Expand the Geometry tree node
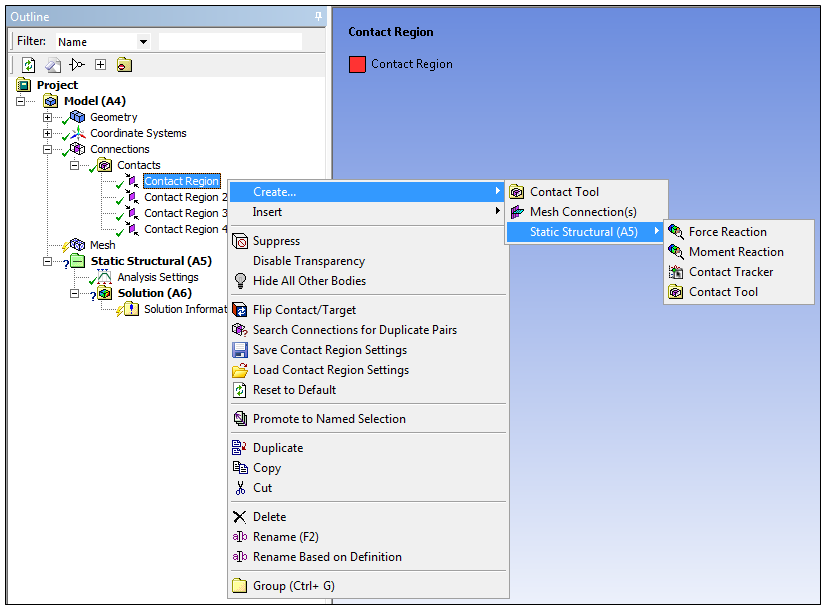Image resolution: width=826 pixels, height=610 pixels. point(48,117)
